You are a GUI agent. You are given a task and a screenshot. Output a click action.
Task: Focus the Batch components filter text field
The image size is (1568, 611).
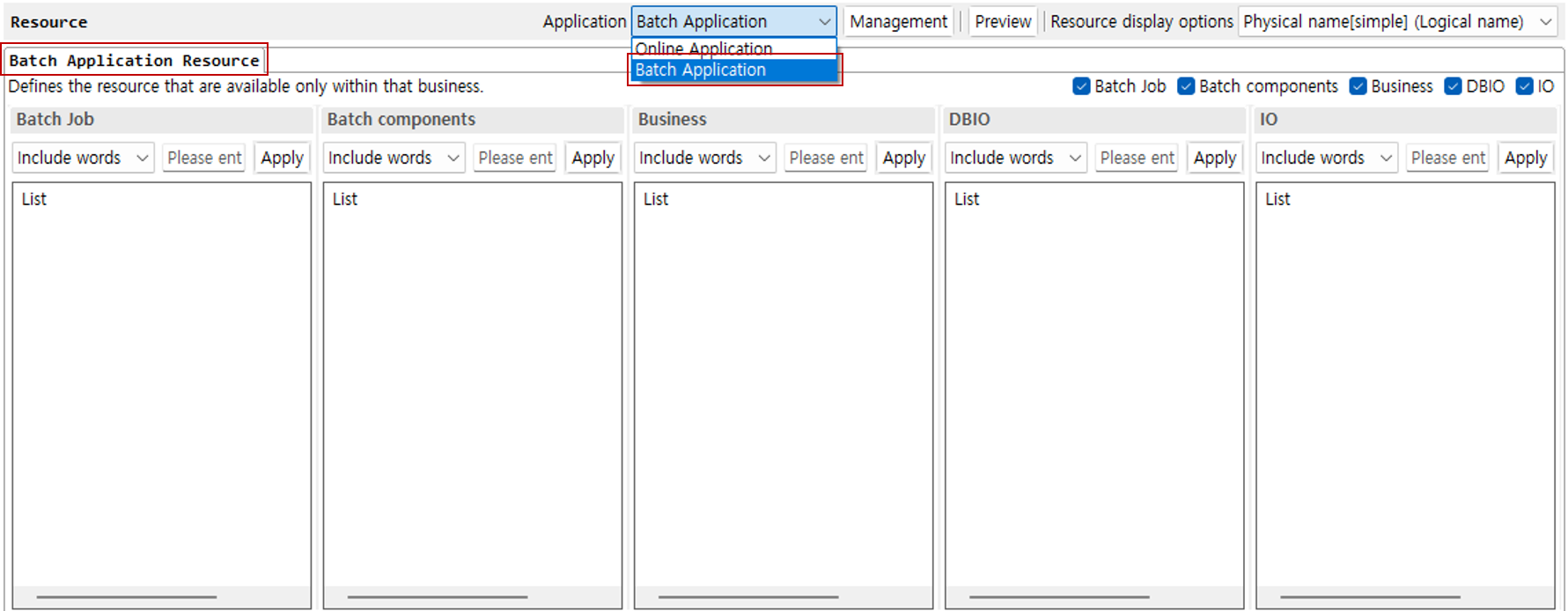click(514, 158)
